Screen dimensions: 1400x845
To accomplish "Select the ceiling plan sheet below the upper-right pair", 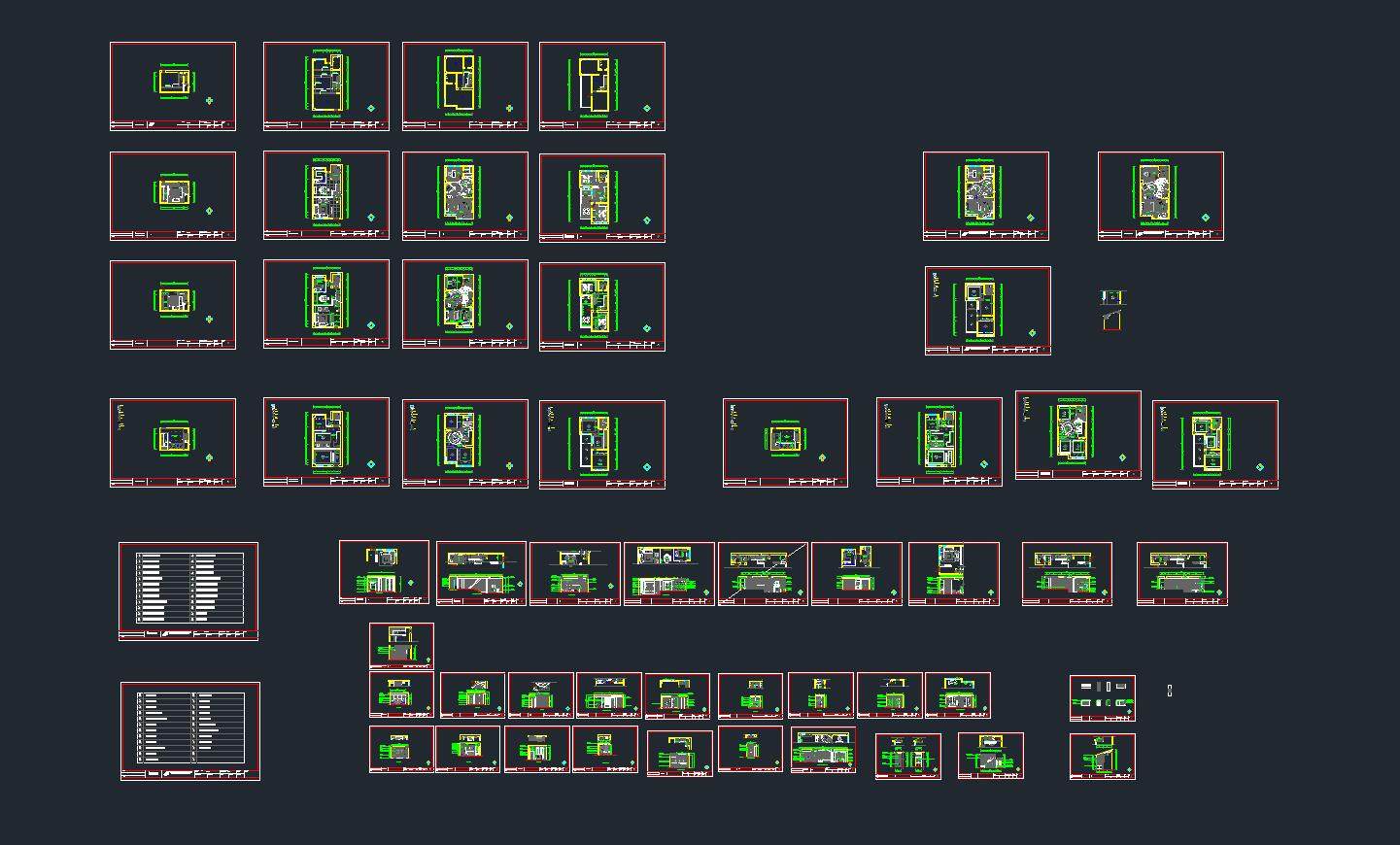I will point(988,310).
